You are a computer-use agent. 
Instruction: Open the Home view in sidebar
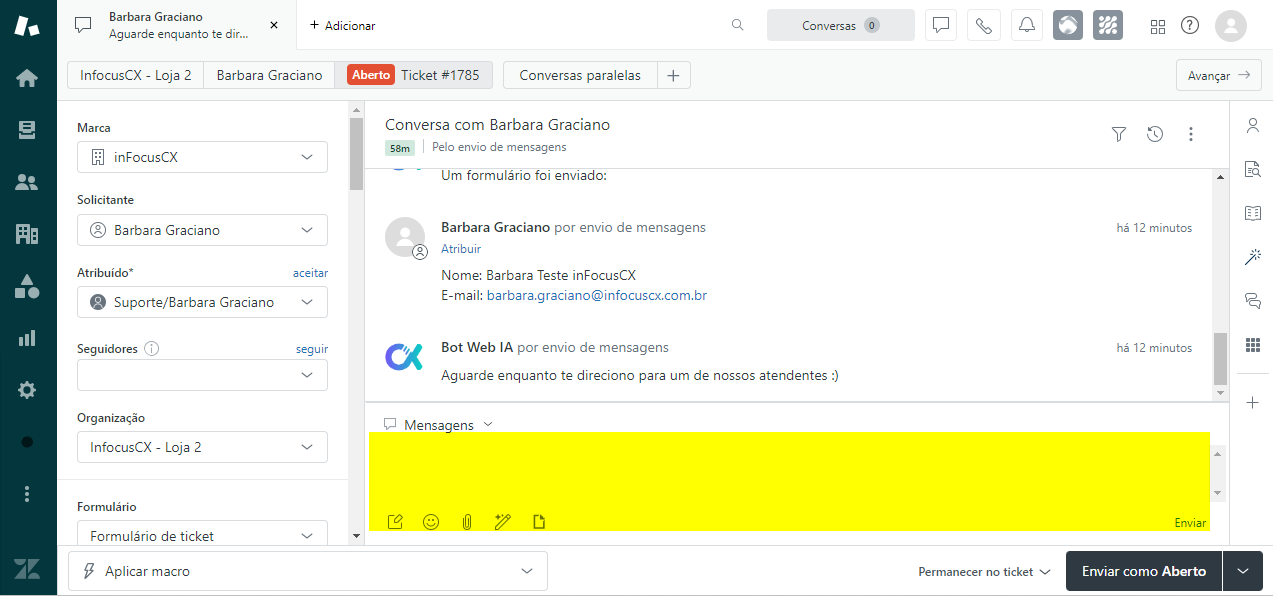coord(27,78)
